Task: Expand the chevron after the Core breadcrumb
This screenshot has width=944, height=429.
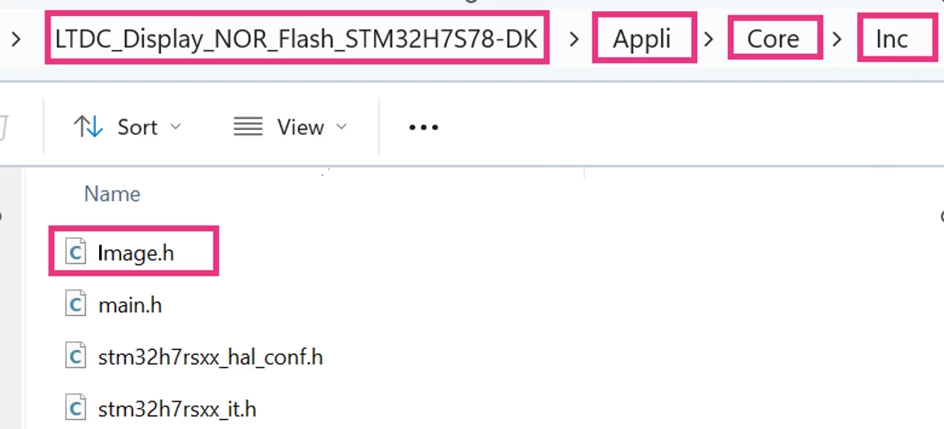Action: (x=837, y=40)
